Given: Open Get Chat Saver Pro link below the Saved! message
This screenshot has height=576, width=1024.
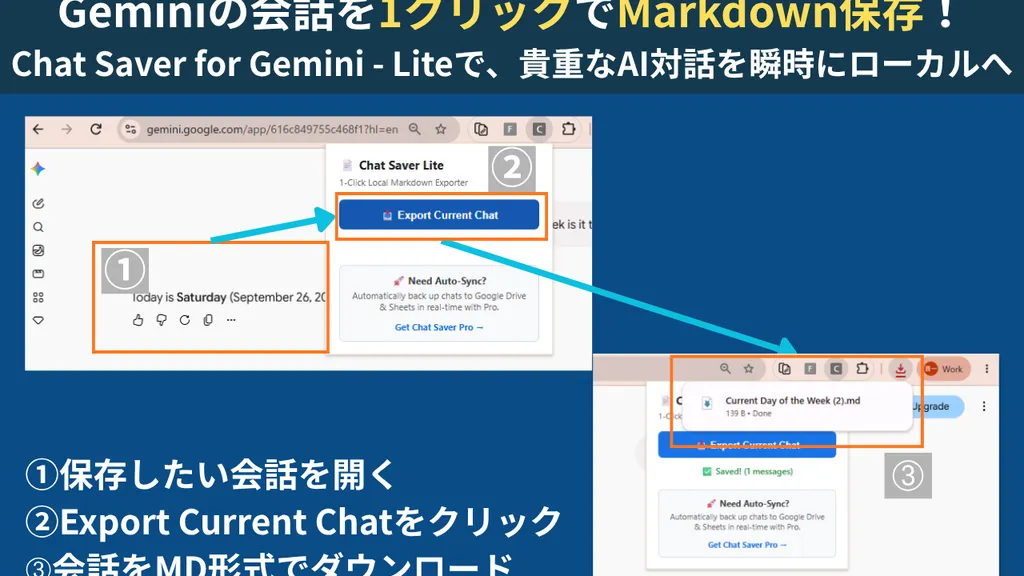Looking at the screenshot, I should click(x=747, y=545).
